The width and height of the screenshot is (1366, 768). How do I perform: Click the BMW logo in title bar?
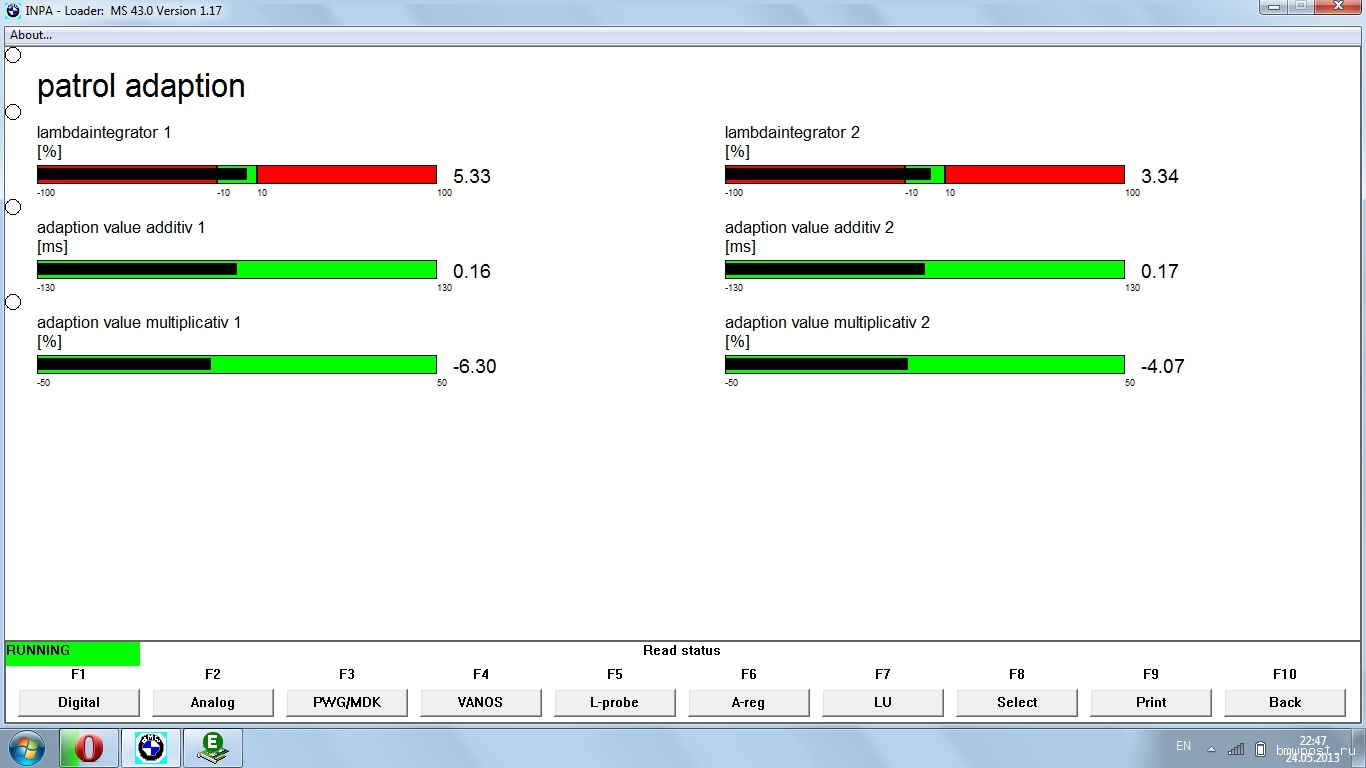click(x=12, y=11)
